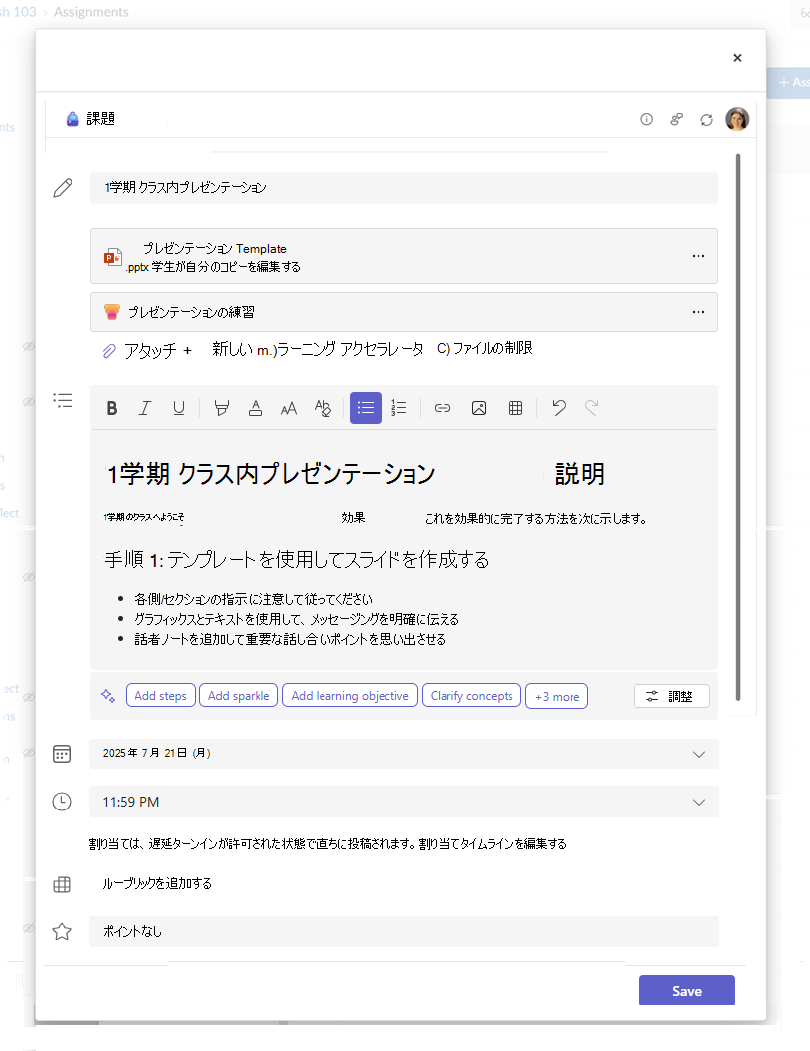This screenshot has width=810, height=1051.
Task: Click the clear formatting icon
Action: coord(323,408)
